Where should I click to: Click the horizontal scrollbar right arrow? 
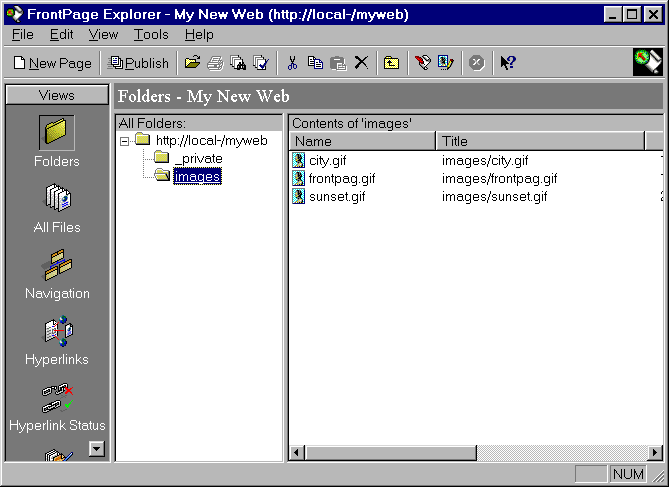(x=655, y=452)
